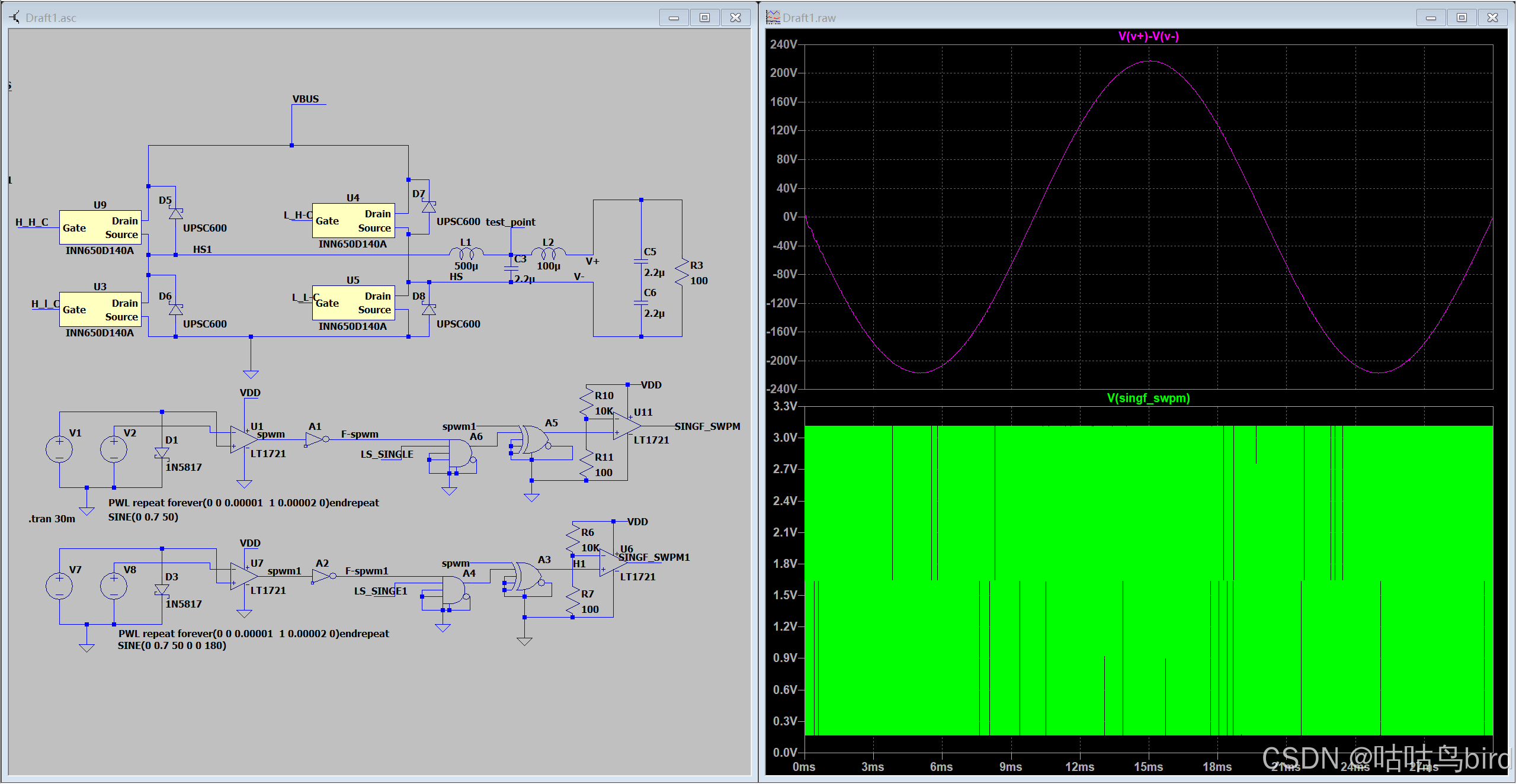Click the L1 500µ inductor symbol
Screen dimensions: 1516x784
pyautogui.click(x=466, y=253)
